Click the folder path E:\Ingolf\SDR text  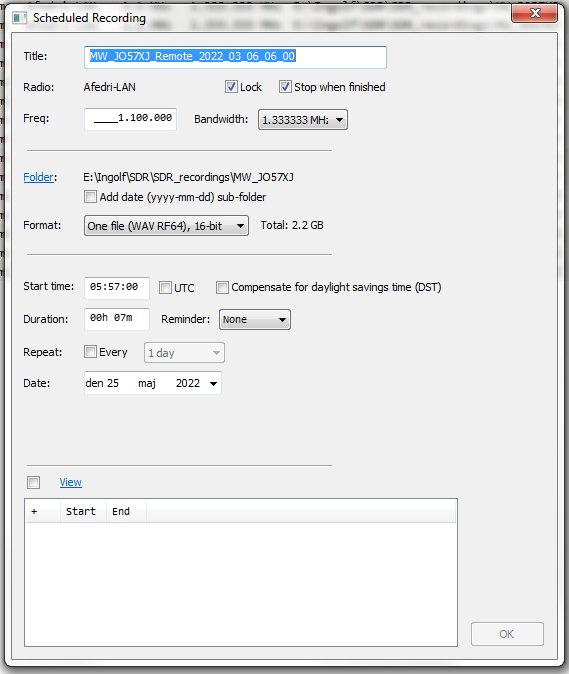click(x=188, y=177)
